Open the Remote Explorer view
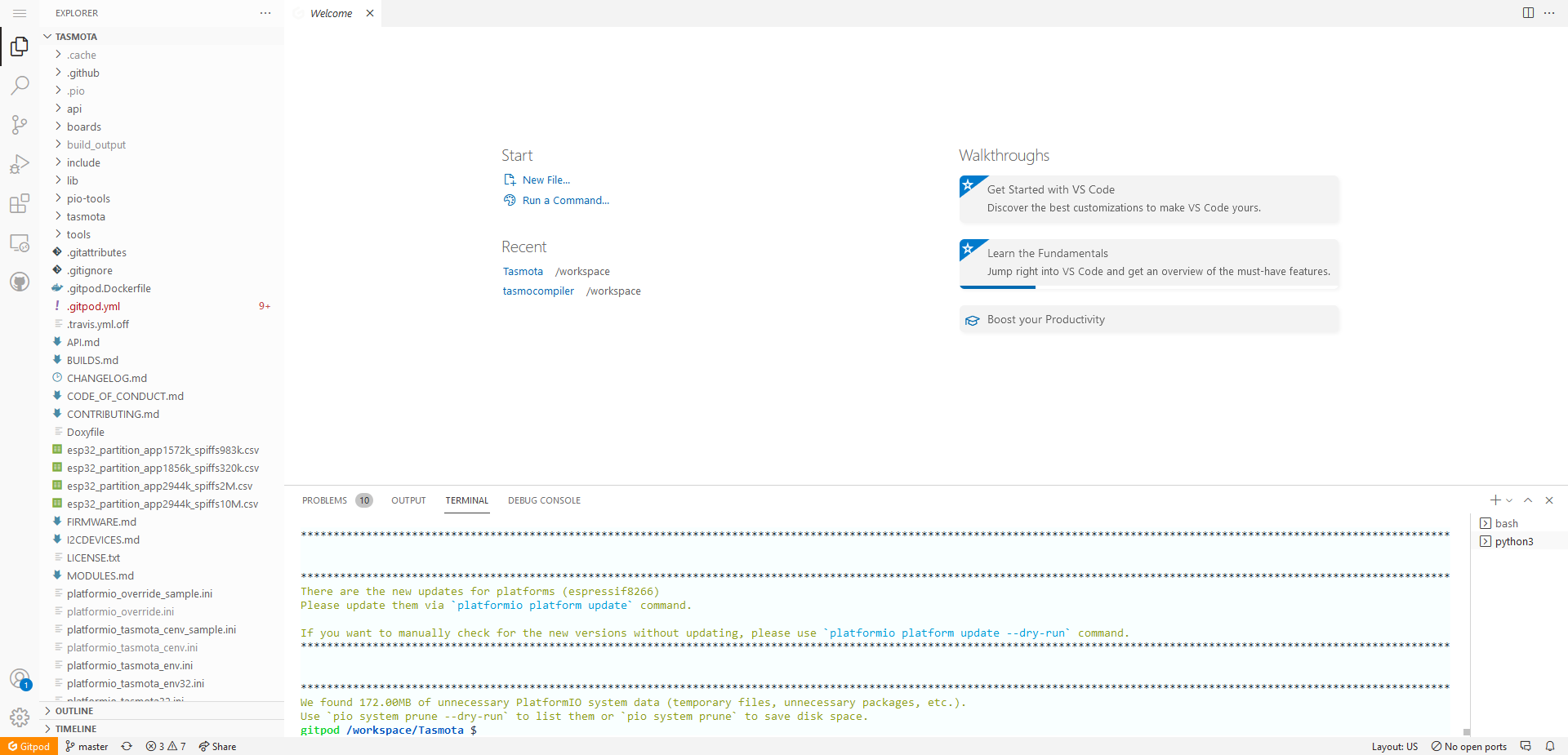The image size is (1568, 755). [20, 242]
